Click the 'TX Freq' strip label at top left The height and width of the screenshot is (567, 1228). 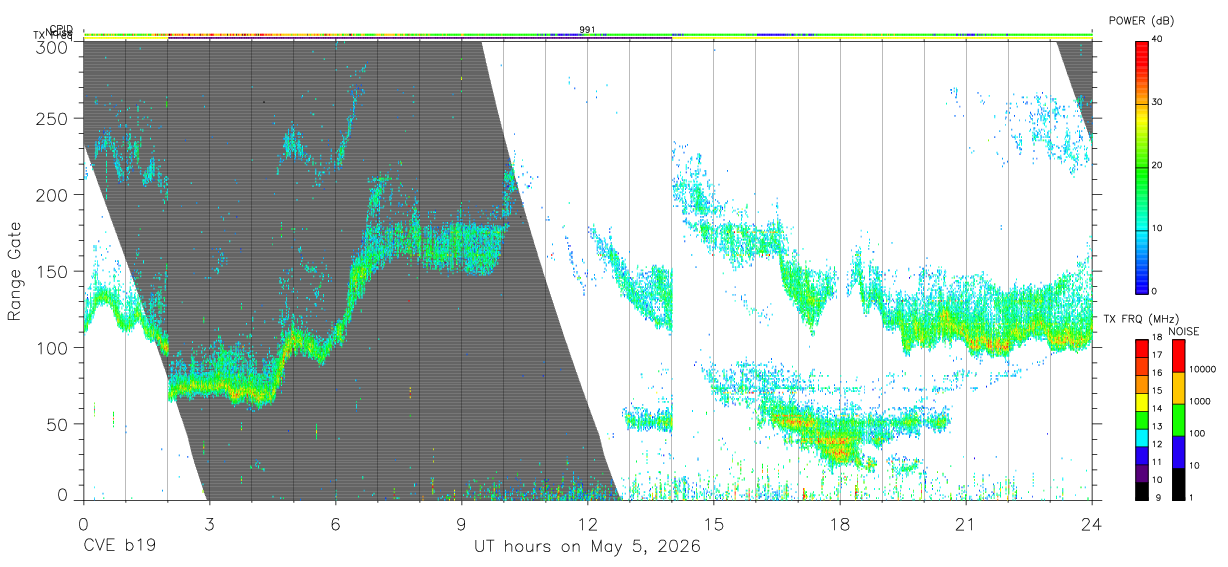pyautogui.click(x=53, y=35)
